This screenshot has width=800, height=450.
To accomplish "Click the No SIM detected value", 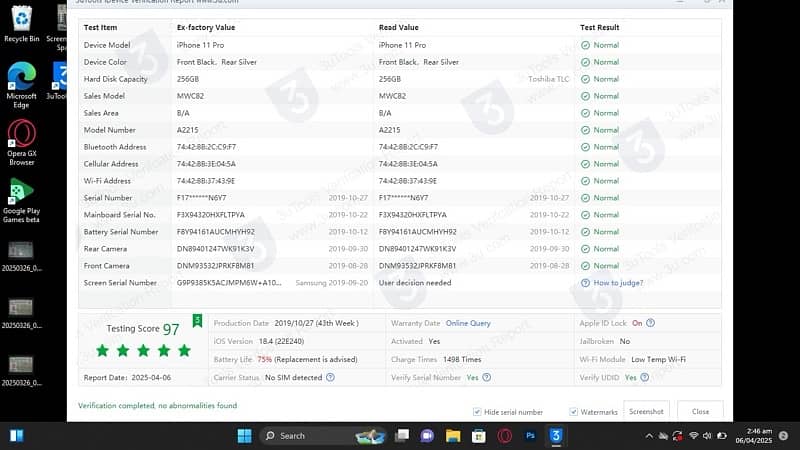I will [x=293, y=378].
